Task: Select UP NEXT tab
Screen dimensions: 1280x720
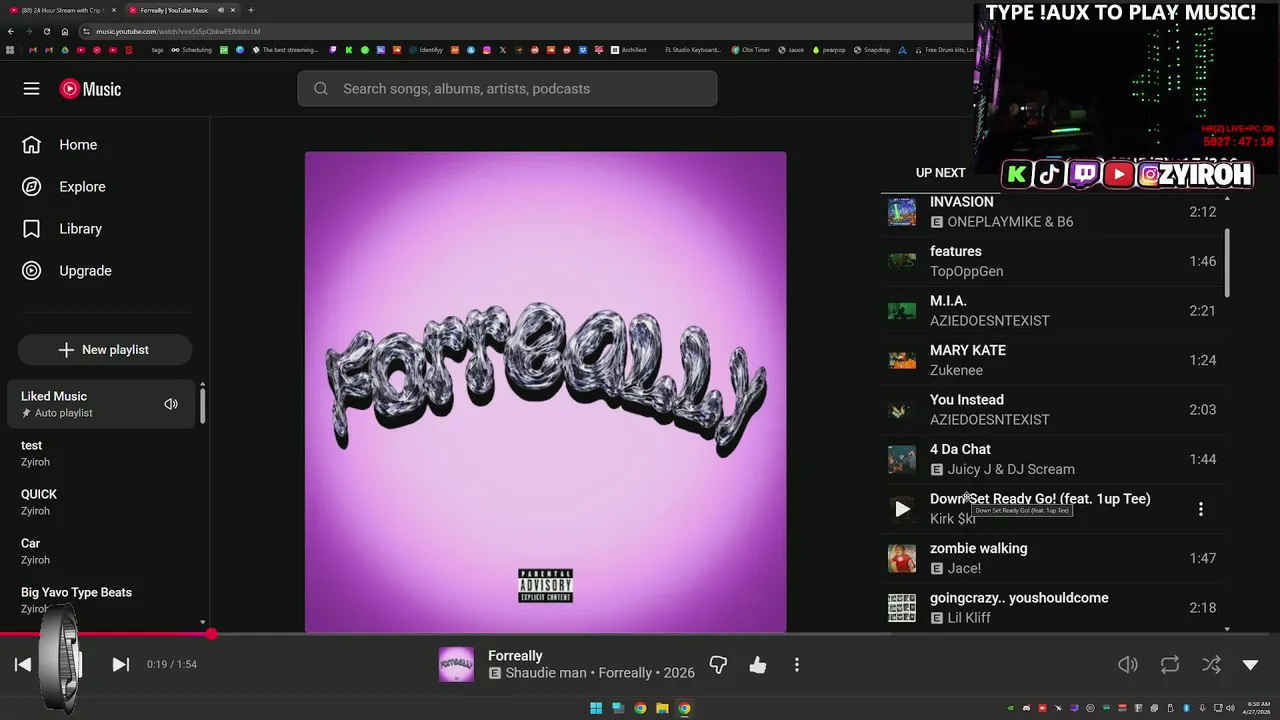Action: tap(940, 173)
